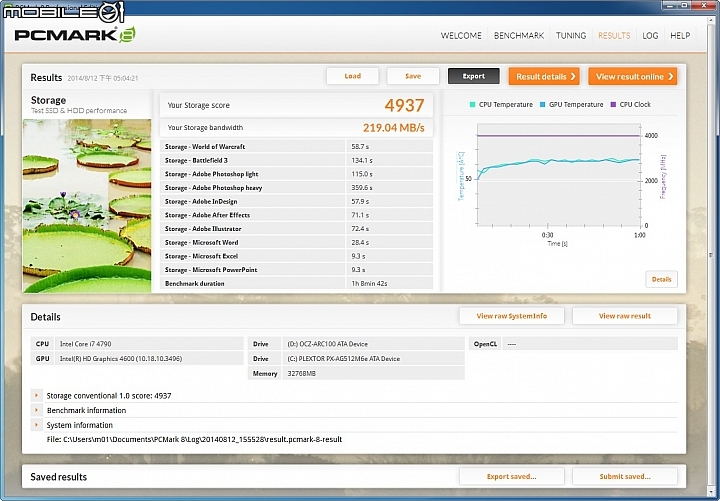Click the water lily Storage test thumbnail

pos(87,206)
